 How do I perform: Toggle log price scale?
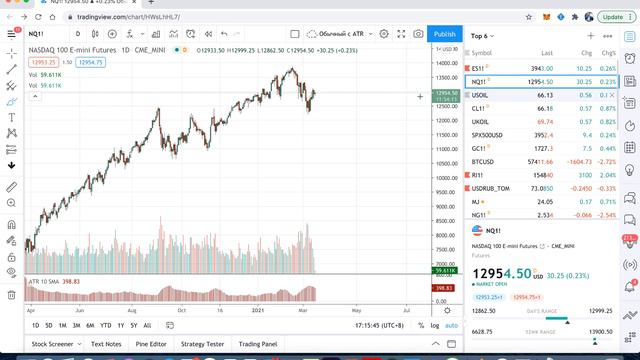(x=435, y=325)
